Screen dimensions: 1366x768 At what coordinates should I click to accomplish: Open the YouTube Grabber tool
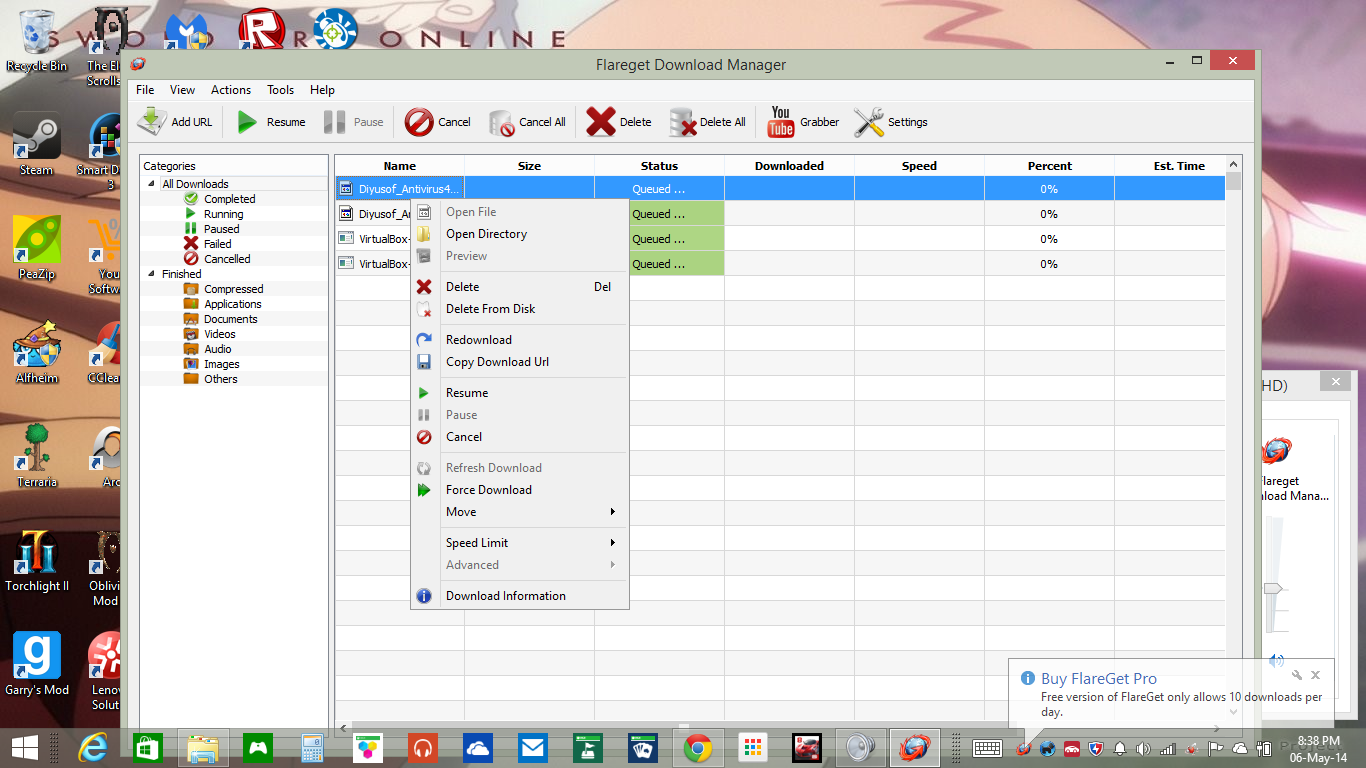click(x=803, y=122)
